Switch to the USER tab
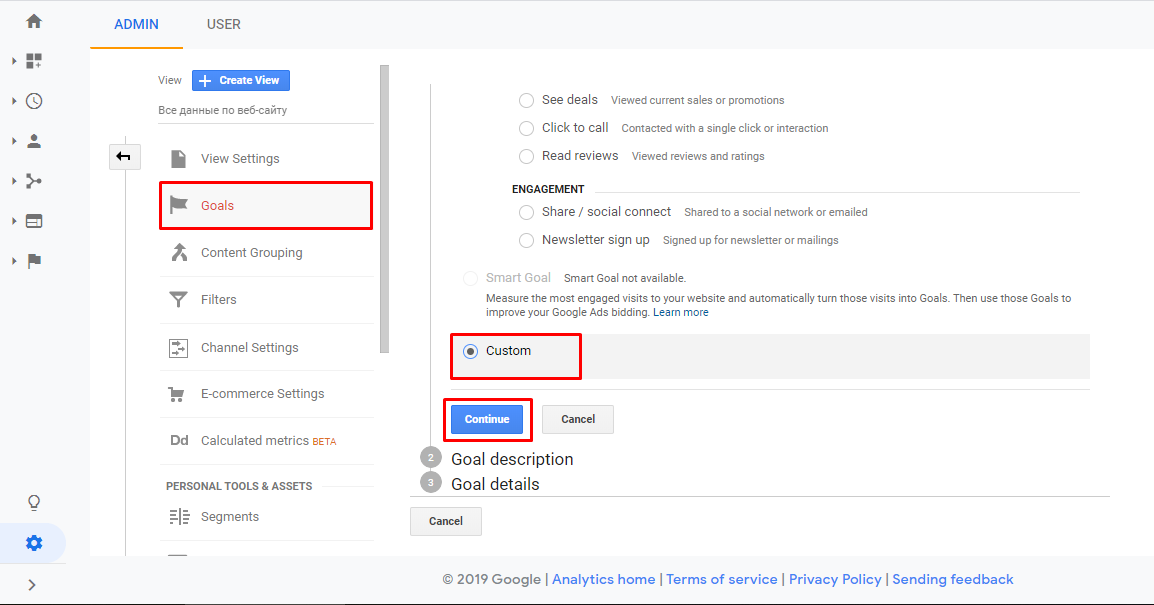 [x=223, y=24]
